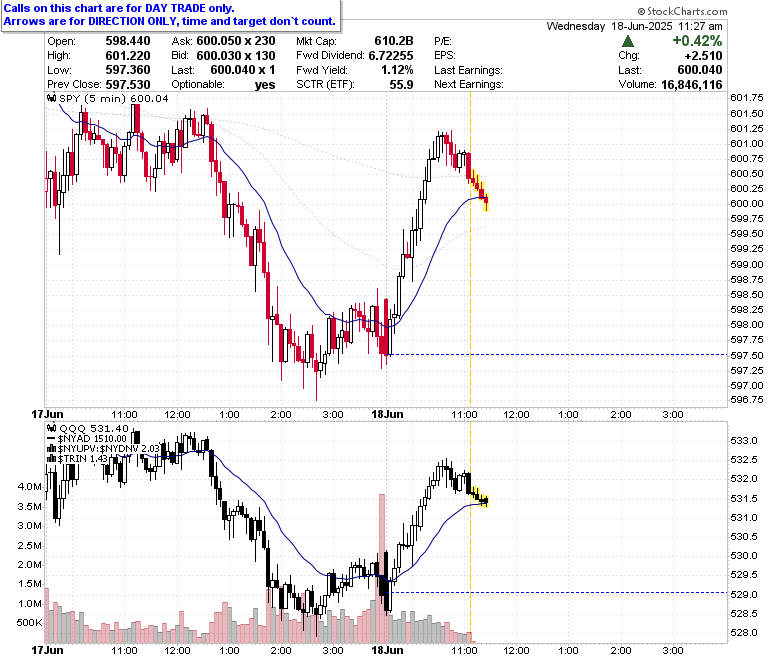Click the chart icon beside QQQ 531.40
This screenshot has height=659, width=780.
[x=52, y=428]
